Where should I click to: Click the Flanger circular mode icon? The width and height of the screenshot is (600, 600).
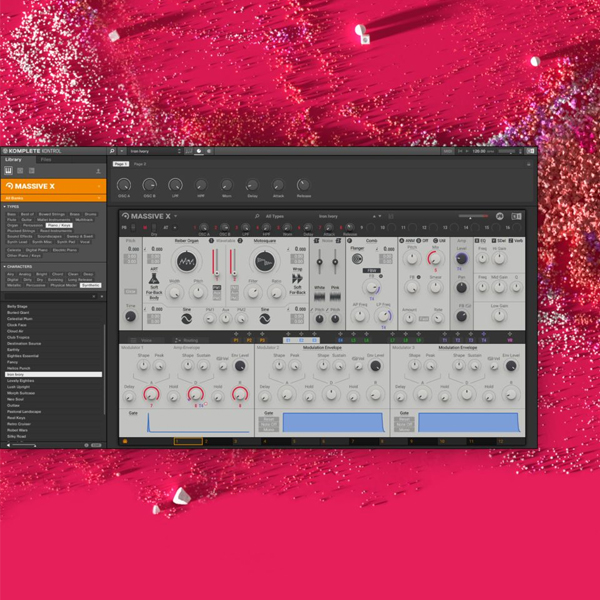[x=357, y=259]
